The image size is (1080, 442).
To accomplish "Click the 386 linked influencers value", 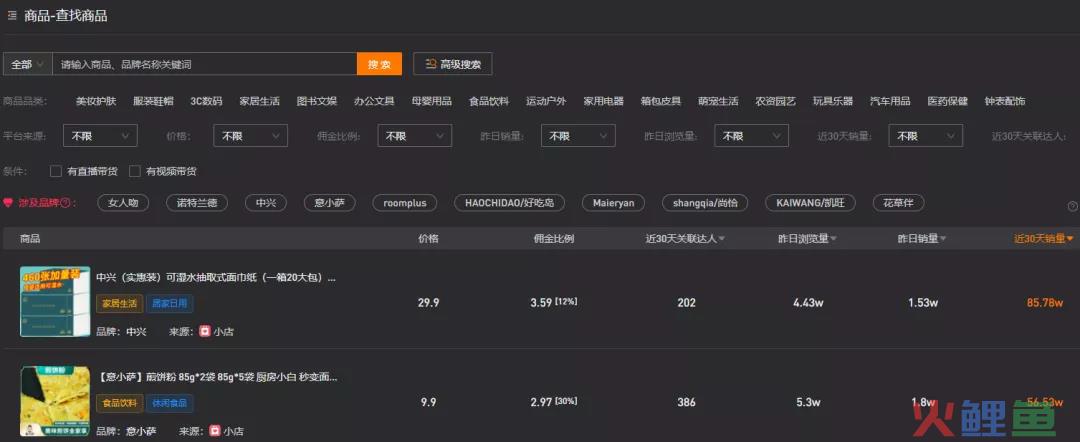I will (686, 402).
